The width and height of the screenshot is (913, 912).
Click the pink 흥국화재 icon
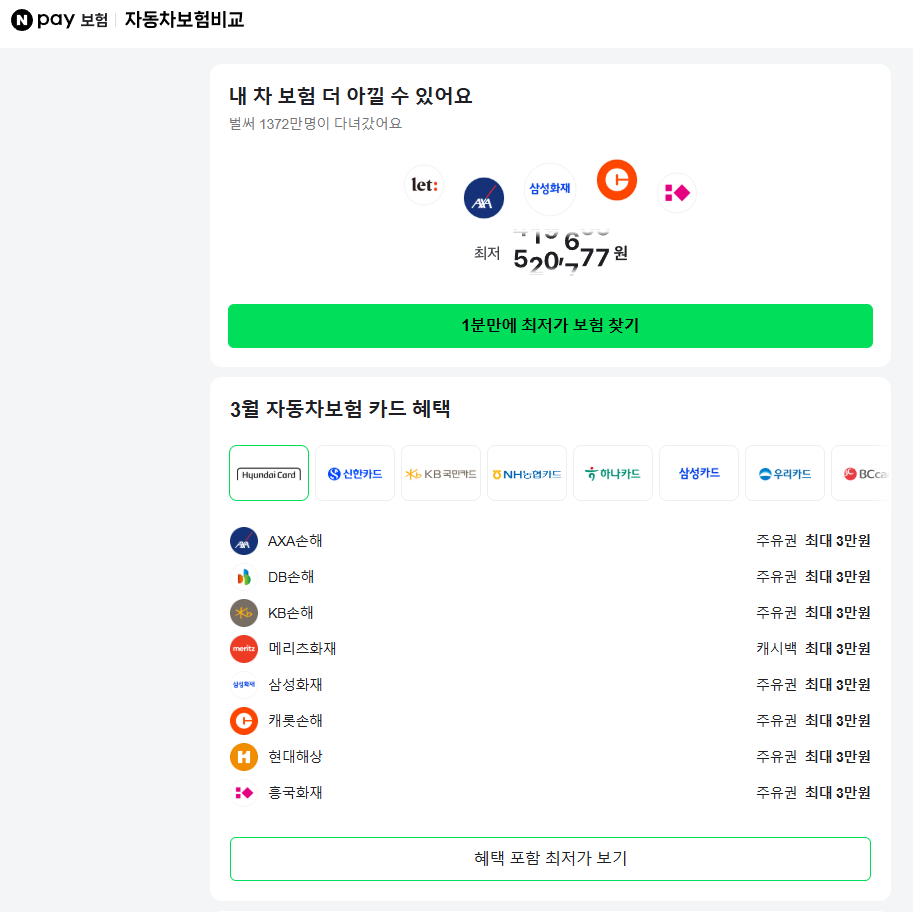[x=242, y=792]
